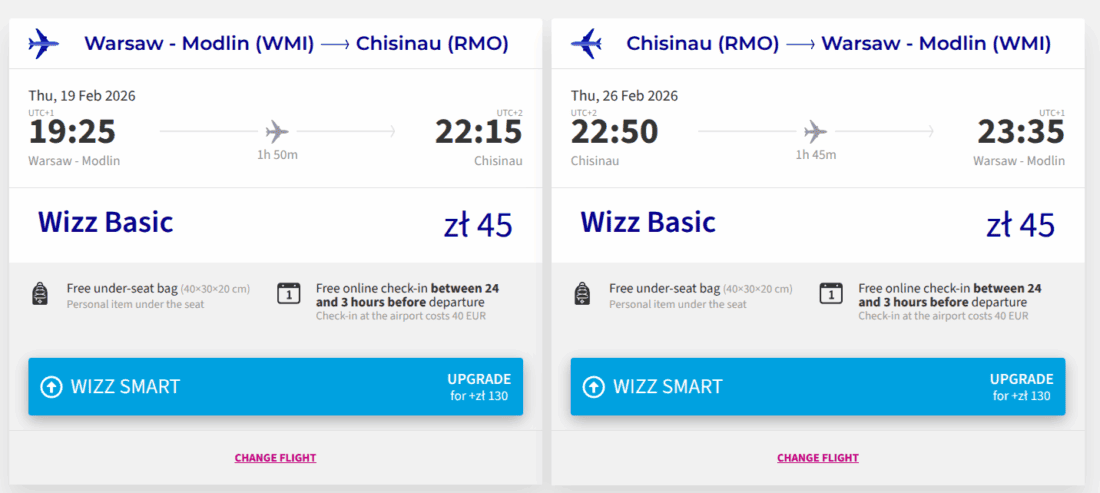This screenshot has height=493, width=1100.
Task: Click the airplane icon beside Chisinau (RMO) header
Action: coord(586,43)
